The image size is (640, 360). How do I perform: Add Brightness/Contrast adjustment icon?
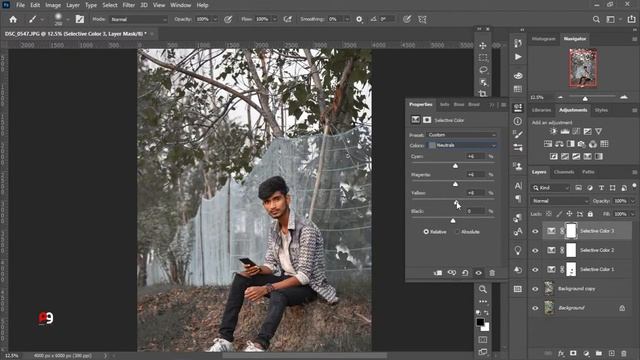click(x=553, y=131)
